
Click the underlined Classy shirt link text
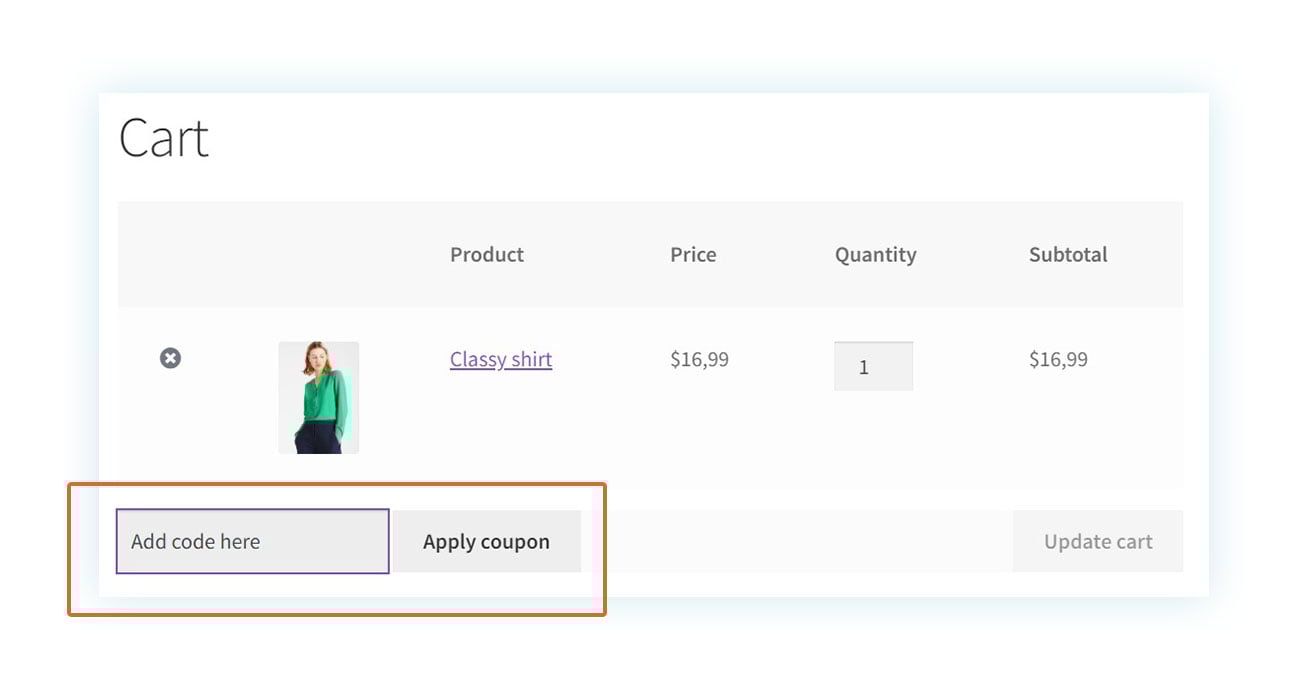(x=500, y=359)
